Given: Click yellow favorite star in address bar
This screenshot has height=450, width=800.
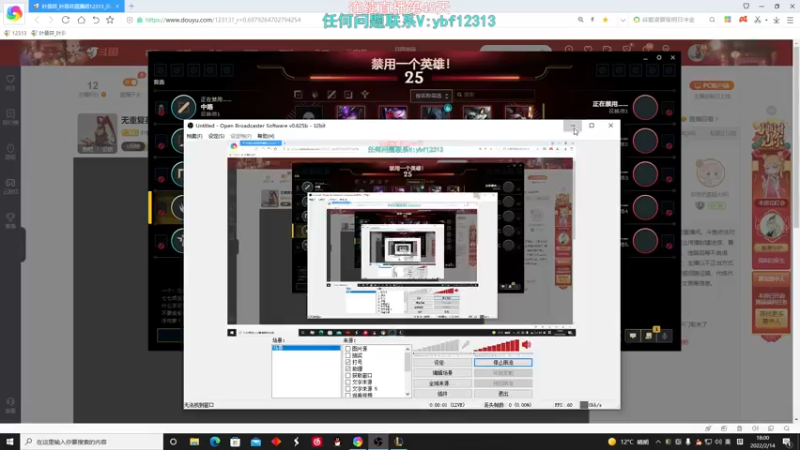Looking at the screenshot, I should 605,20.
